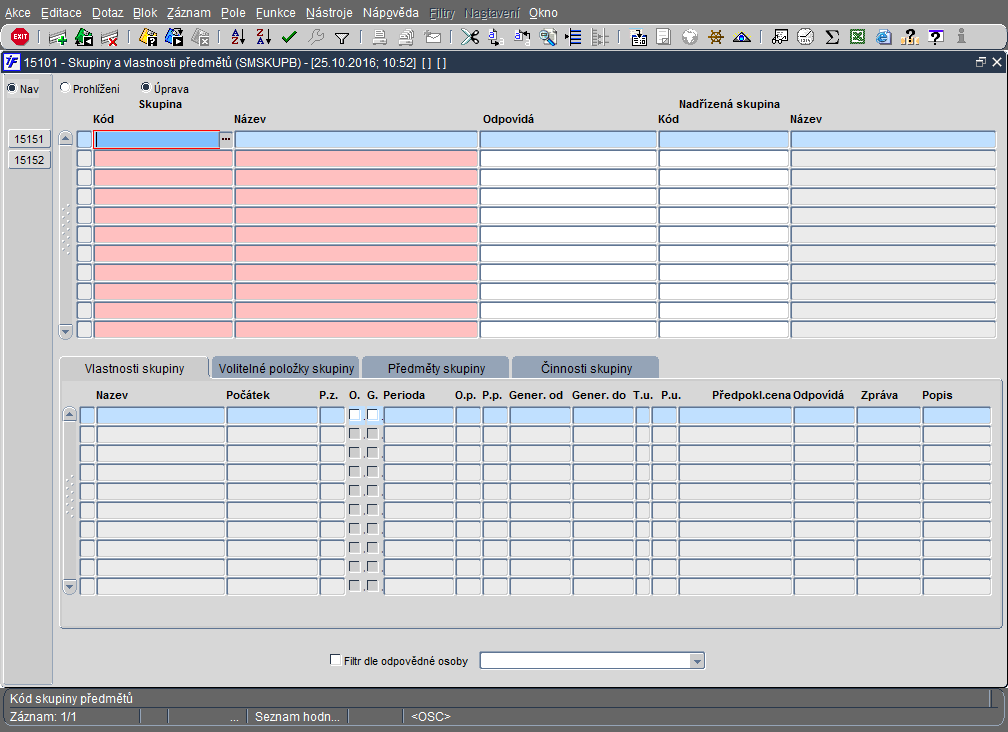Restore the SMSKUPB inner window
Screen dimensions: 1008x732
(980, 62)
